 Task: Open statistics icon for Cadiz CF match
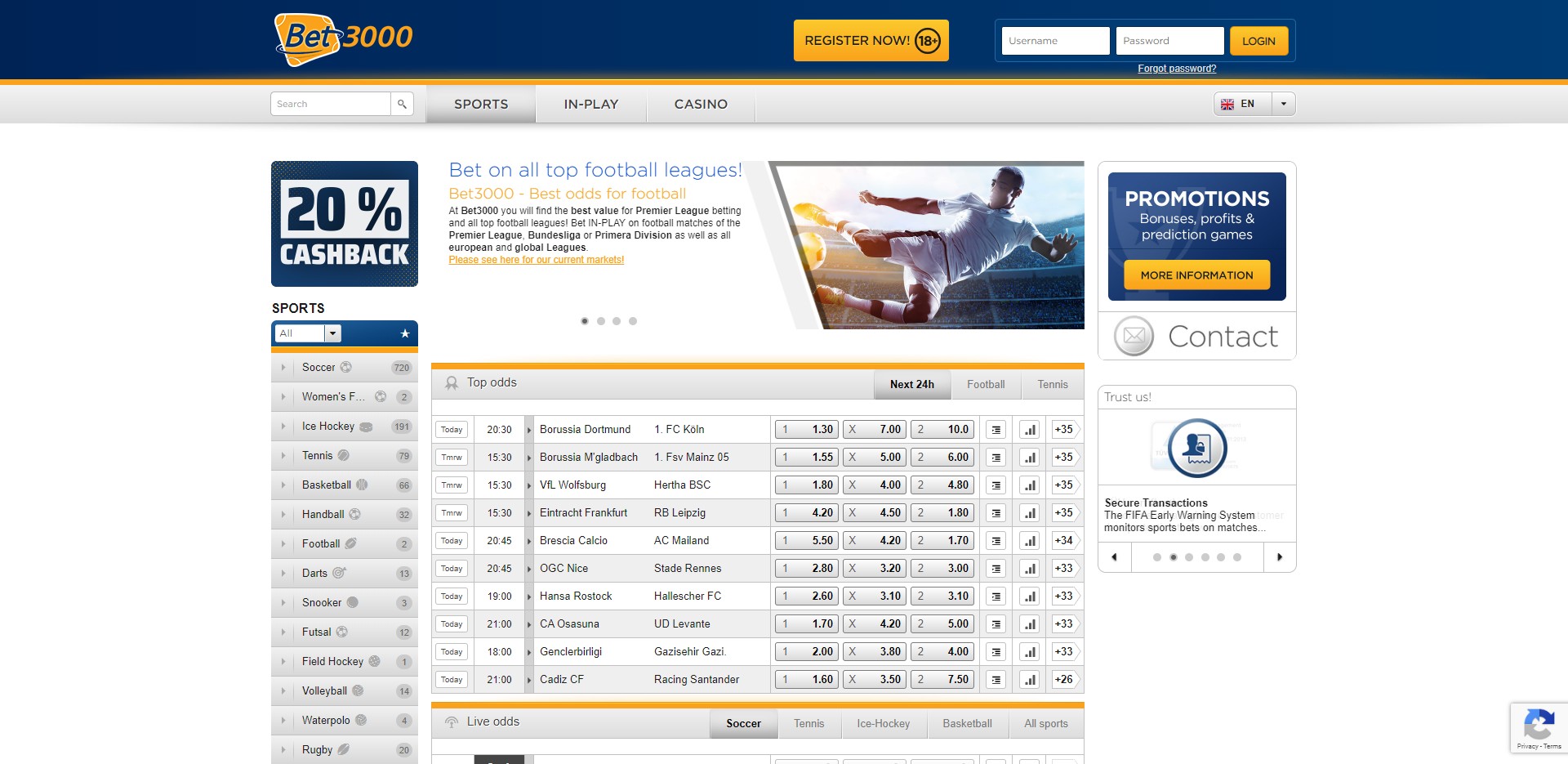coord(1029,680)
